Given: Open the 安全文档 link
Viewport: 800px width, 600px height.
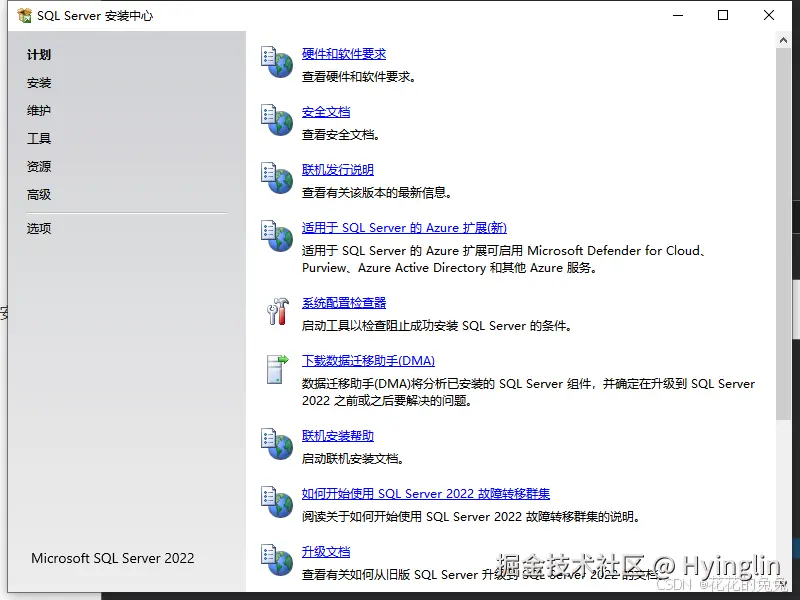Looking at the screenshot, I should [326, 112].
